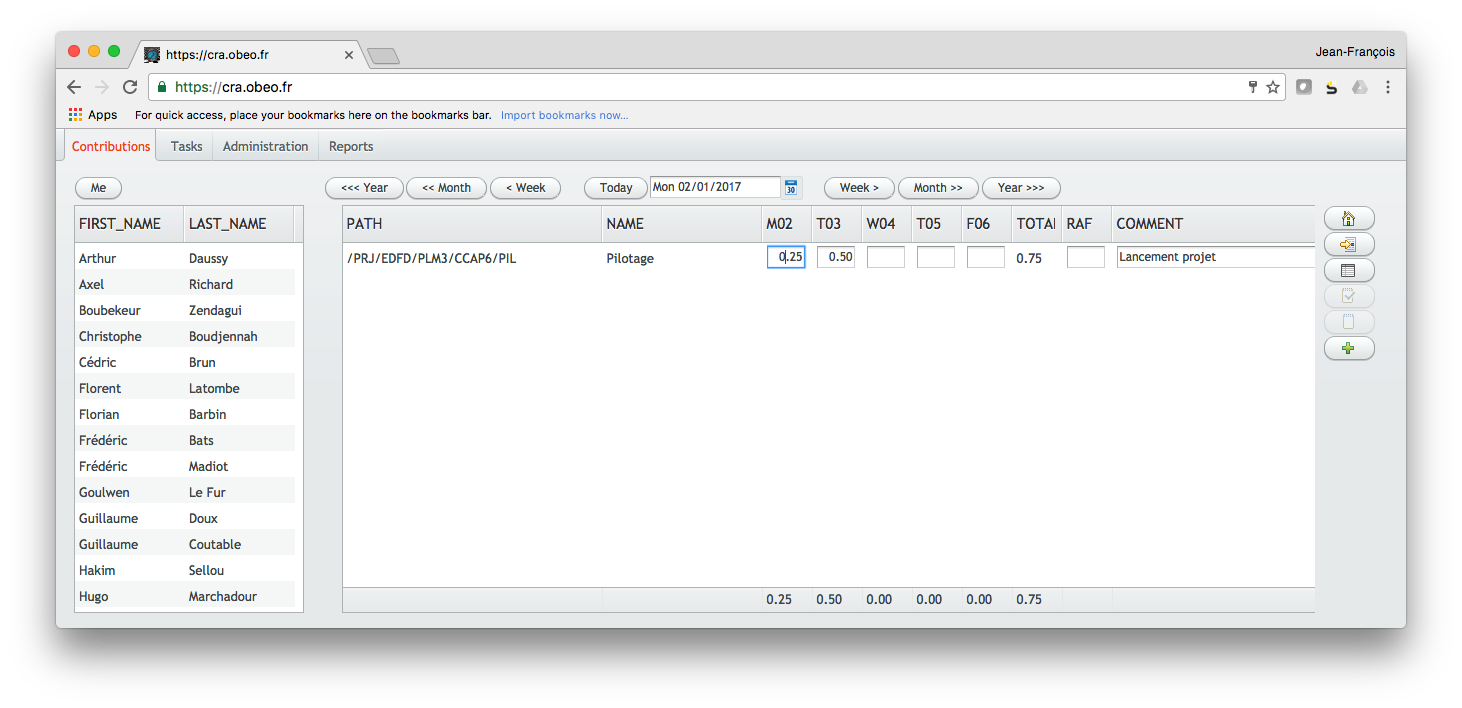This screenshot has width=1462, height=708.
Task: Click the saved password key icon
Action: [1252, 87]
